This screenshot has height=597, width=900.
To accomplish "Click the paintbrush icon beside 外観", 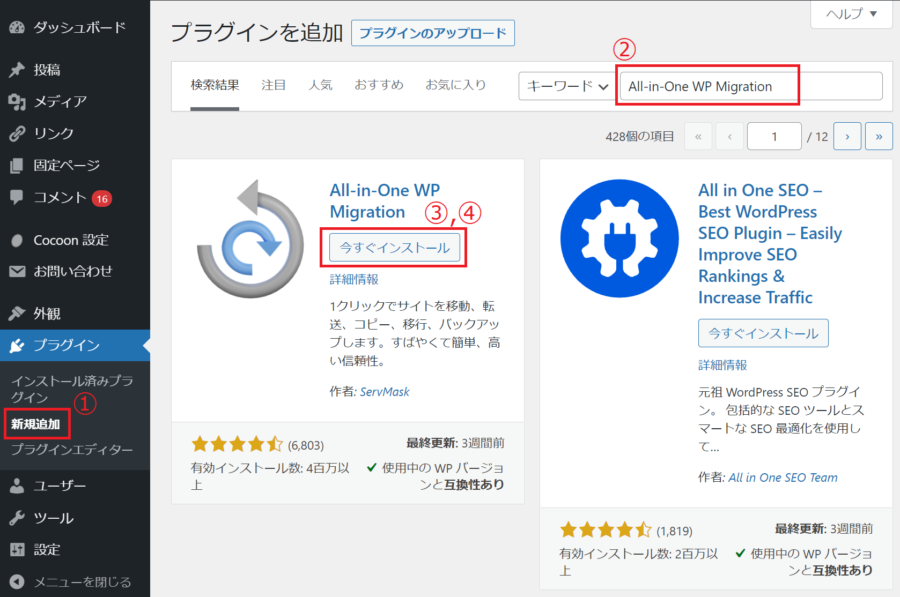I will (x=17, y=313).
